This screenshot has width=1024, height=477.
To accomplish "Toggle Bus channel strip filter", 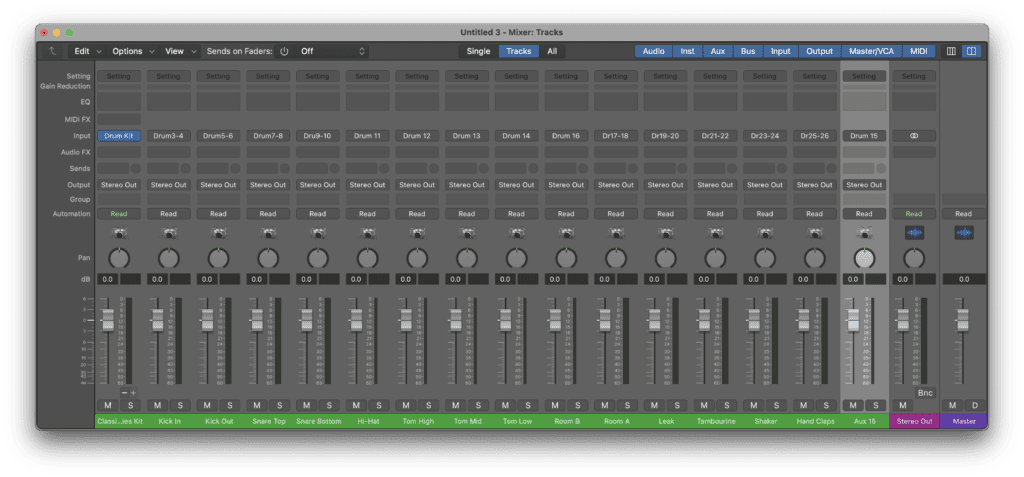I will 748,51.
